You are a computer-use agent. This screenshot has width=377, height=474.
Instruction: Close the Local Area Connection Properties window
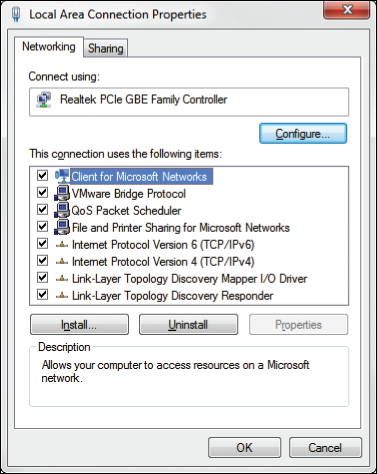pyautogui.click(x=347, y=9)
